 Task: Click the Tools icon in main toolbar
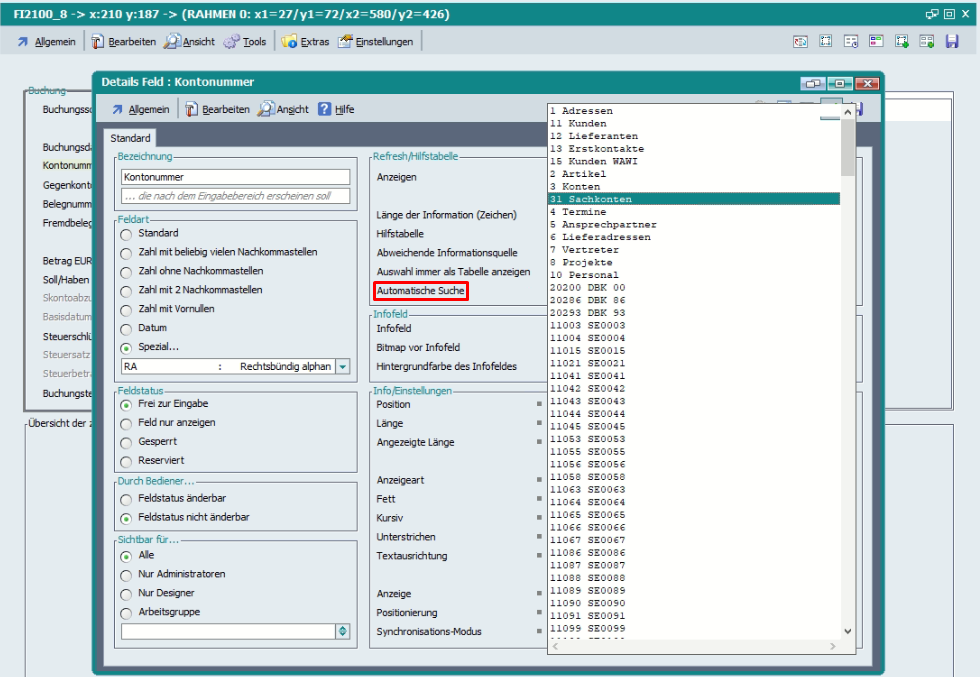(232, 42)
